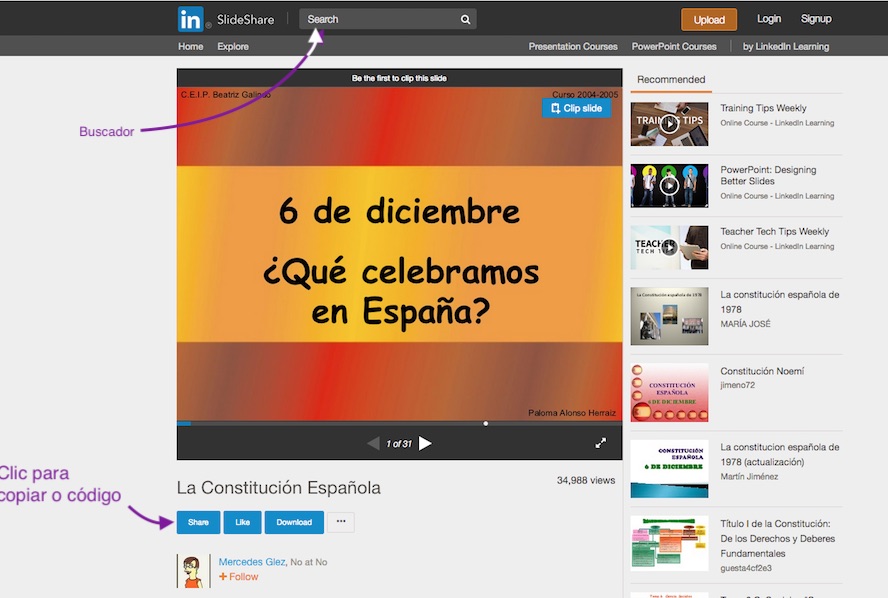Switch to the Home tab
888x598 pixels.
[190, 46]
